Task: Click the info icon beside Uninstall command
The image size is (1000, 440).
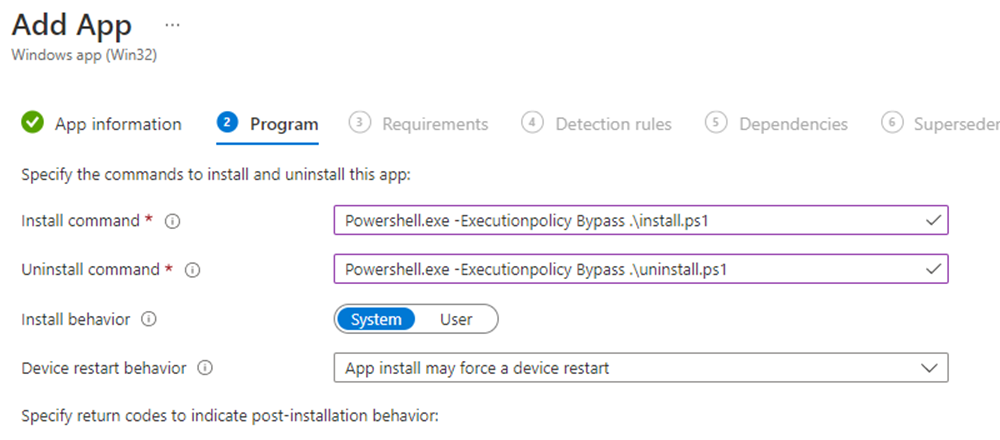Action: pos(192,270)
